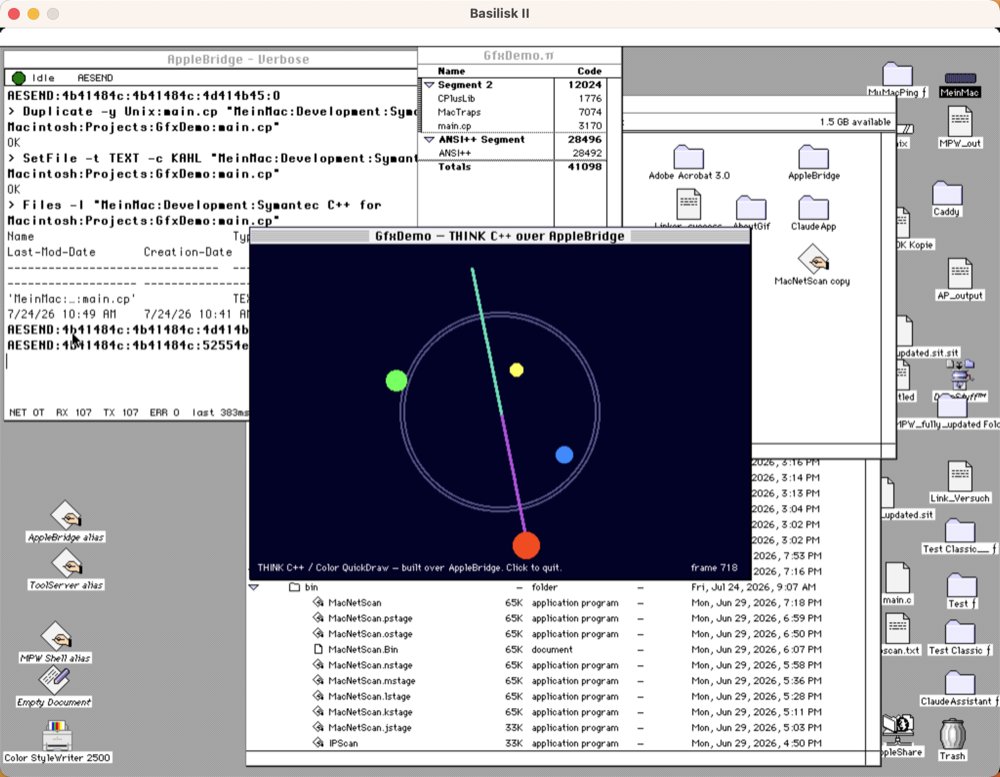Click the Name column header in project
This screenshot has width=1000, height=777.
(452, 71)
